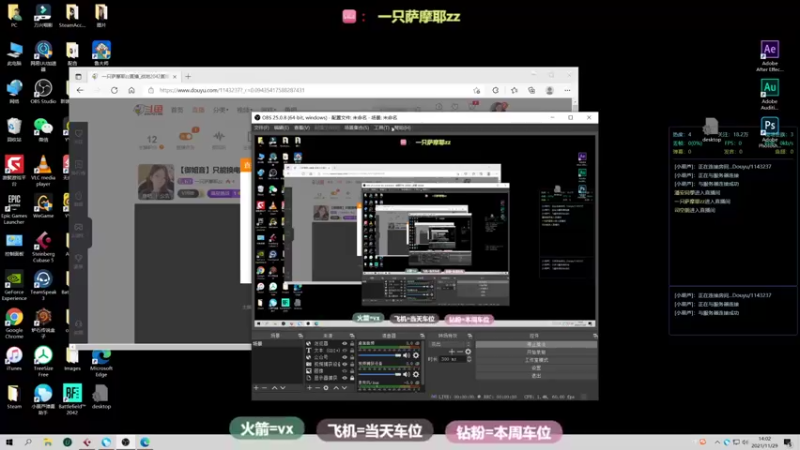Toggle lock on the Text (GDI+) source
The height and width of the screenshot is (450, 800).
click(x=352, y=351)
